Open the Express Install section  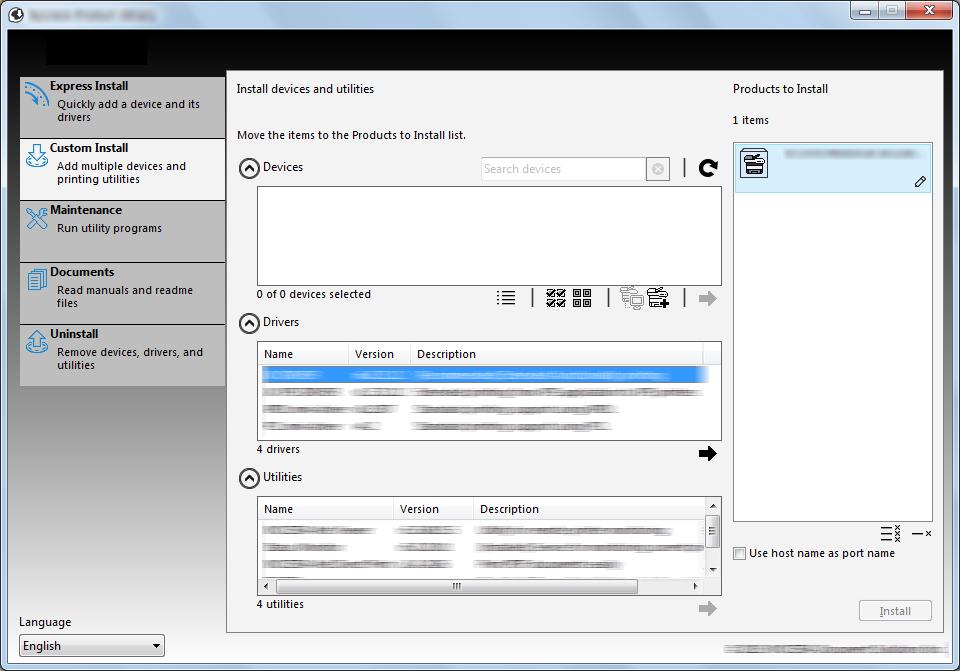122,107
